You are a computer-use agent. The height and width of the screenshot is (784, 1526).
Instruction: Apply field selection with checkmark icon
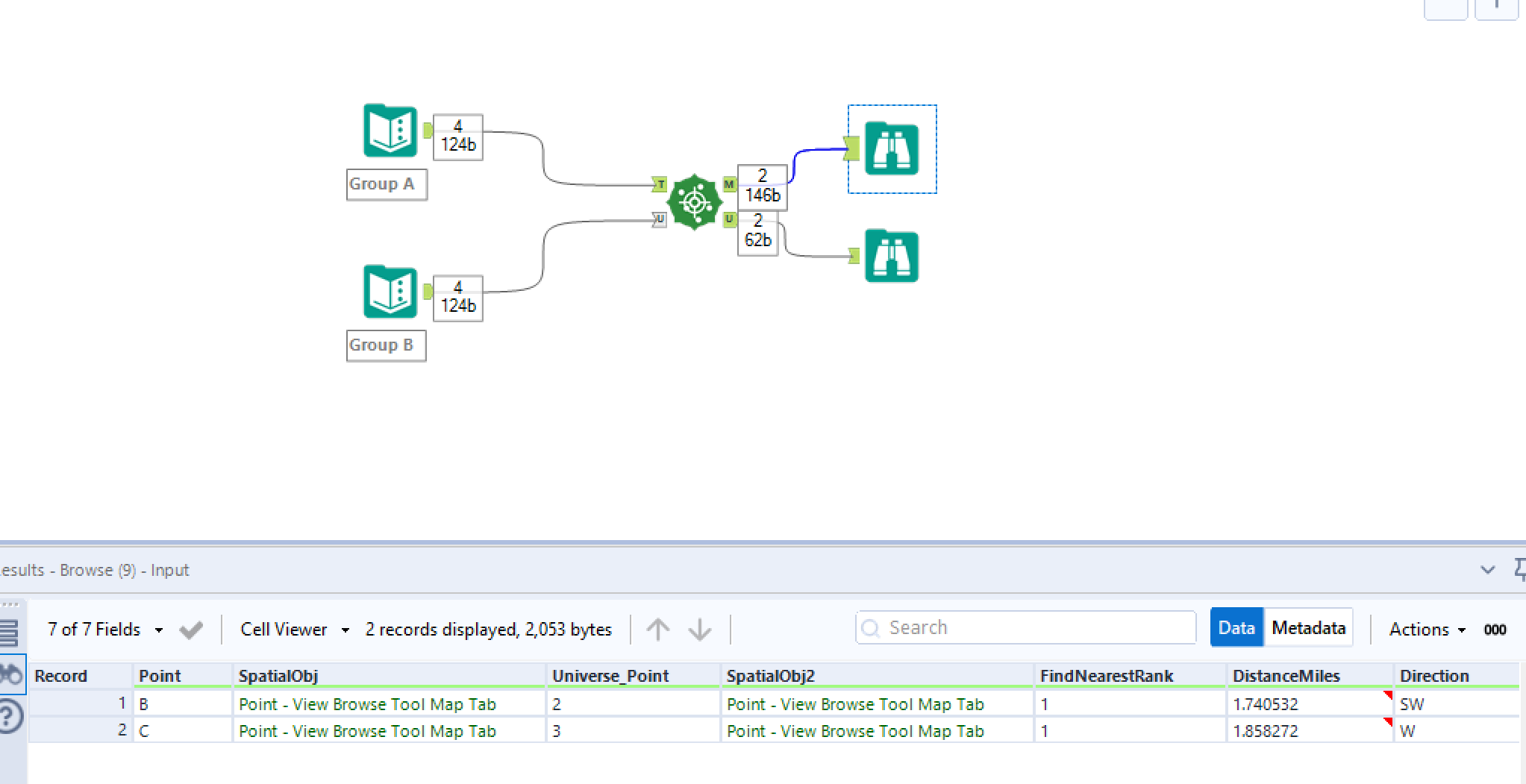pyautogui.click(x=191, y=630)
